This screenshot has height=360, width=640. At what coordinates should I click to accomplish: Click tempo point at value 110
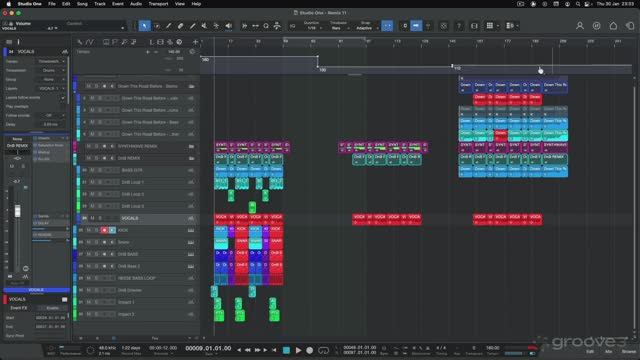point(452,66)
